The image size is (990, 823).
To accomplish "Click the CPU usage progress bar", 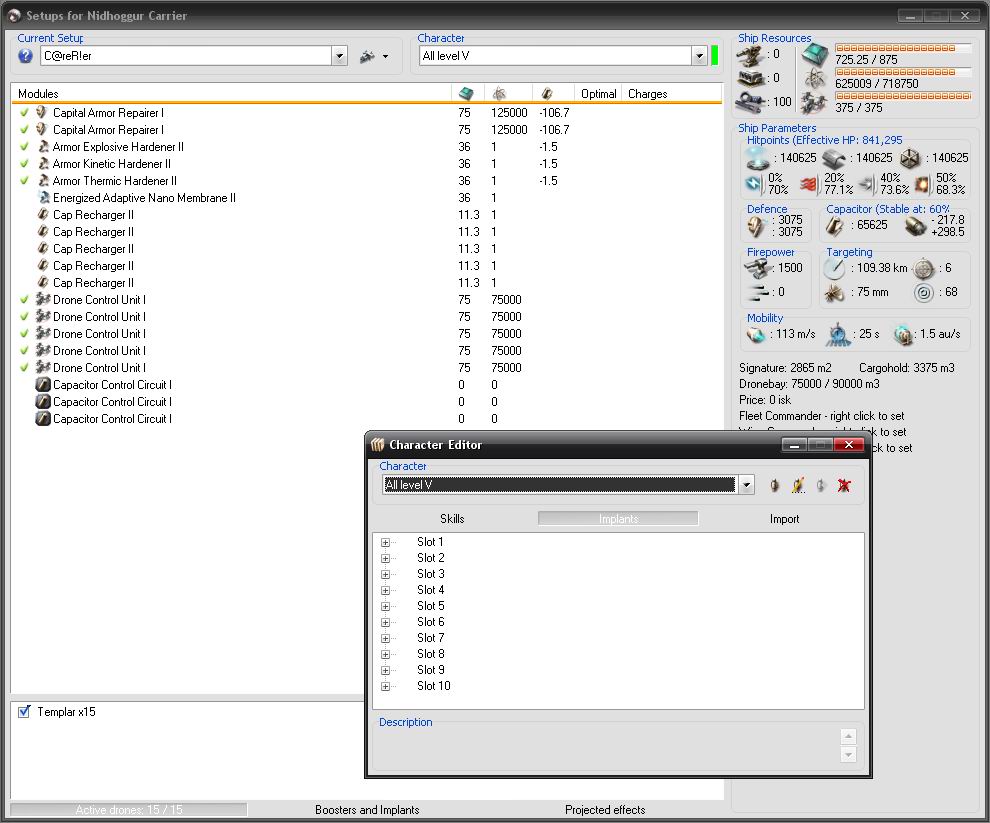I will [903, 48].
